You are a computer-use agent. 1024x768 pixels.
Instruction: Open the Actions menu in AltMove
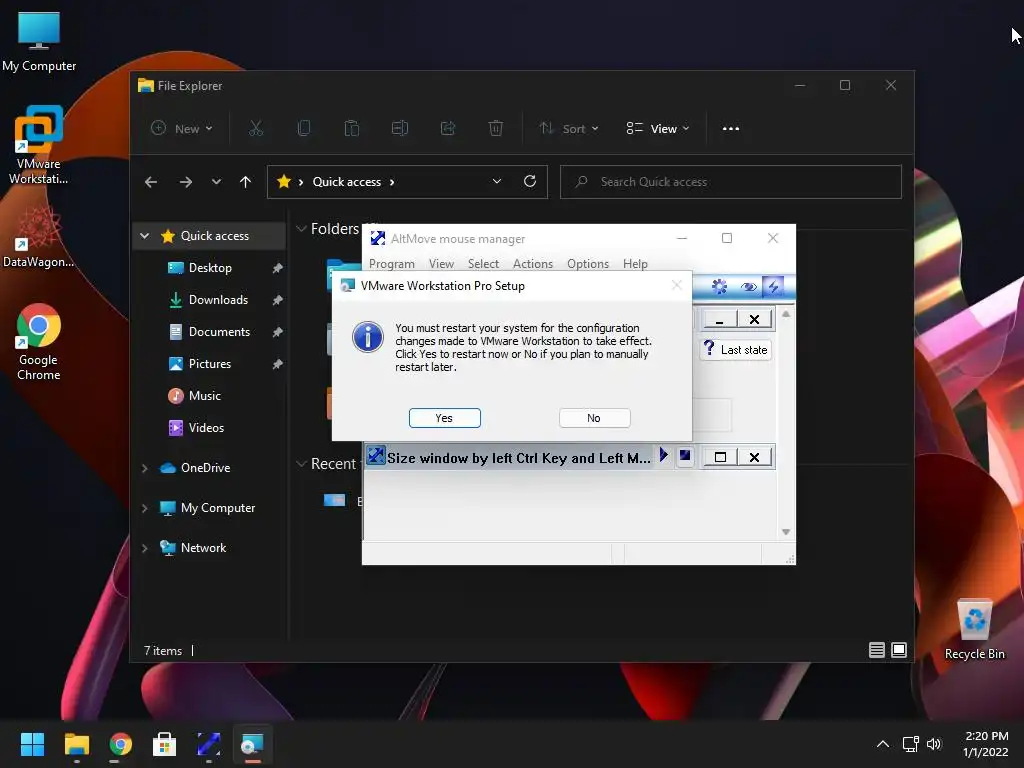point(533,264)
